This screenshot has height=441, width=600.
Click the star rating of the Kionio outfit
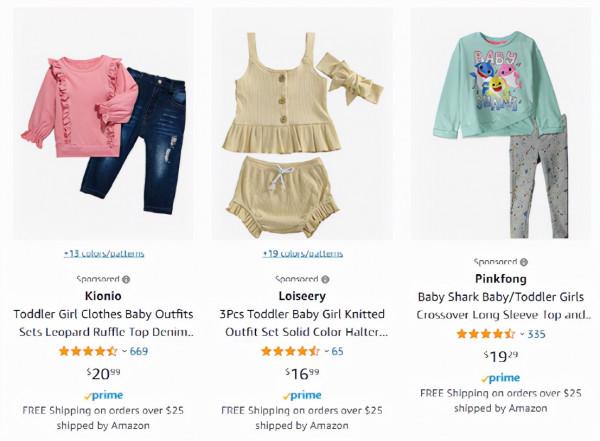88,351
